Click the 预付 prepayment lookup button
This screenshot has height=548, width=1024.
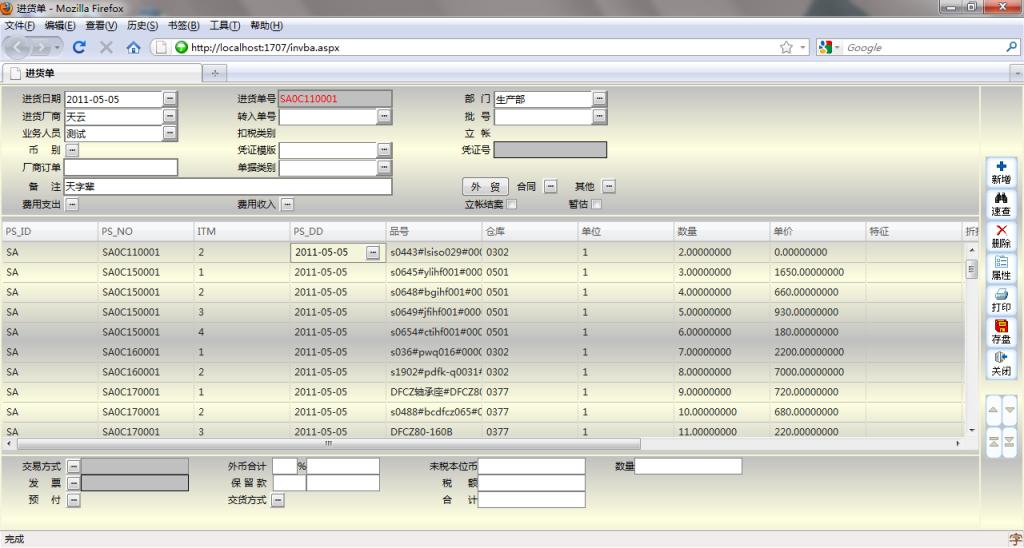click(74, 500)
